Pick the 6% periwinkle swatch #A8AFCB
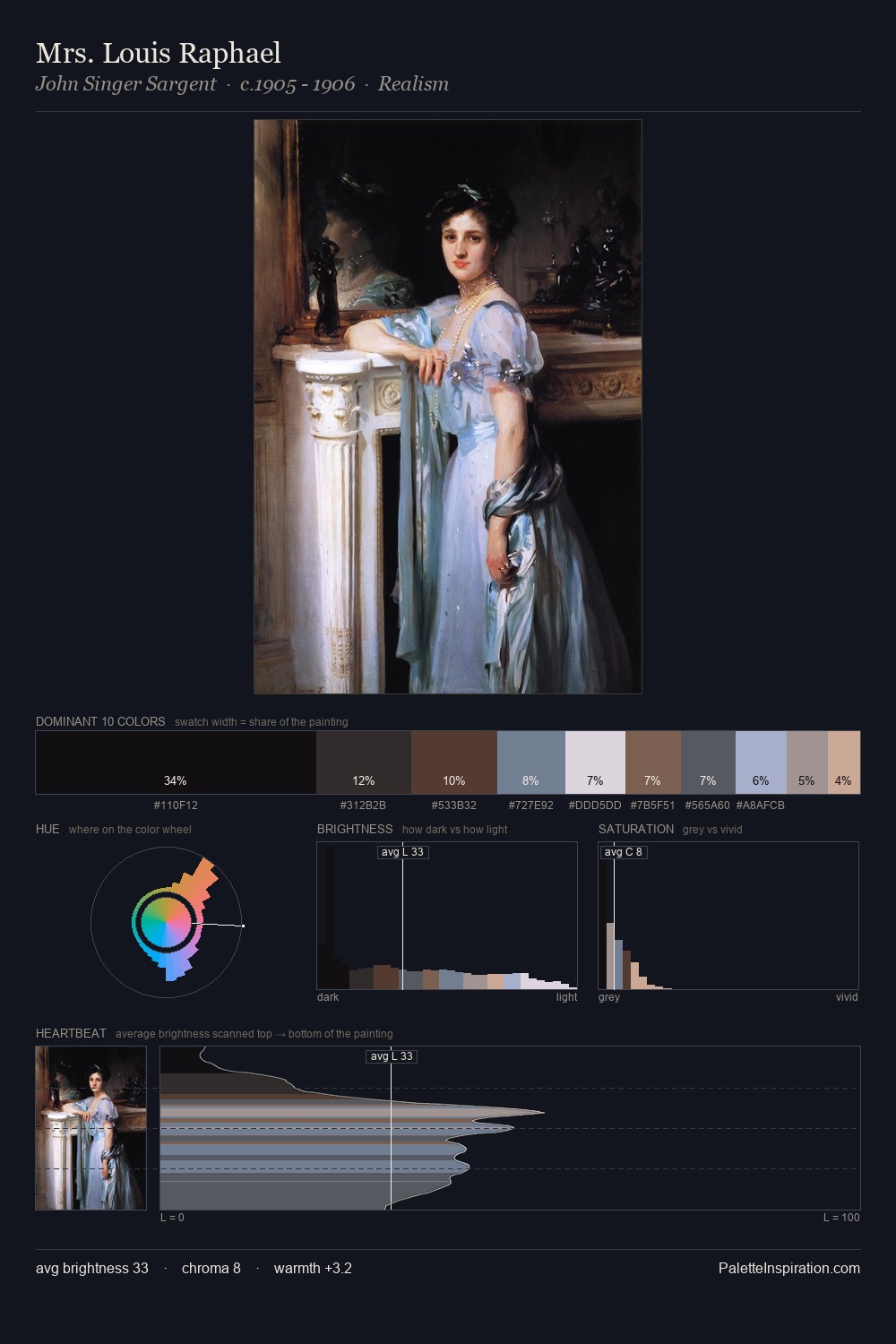 click(761, 762)
